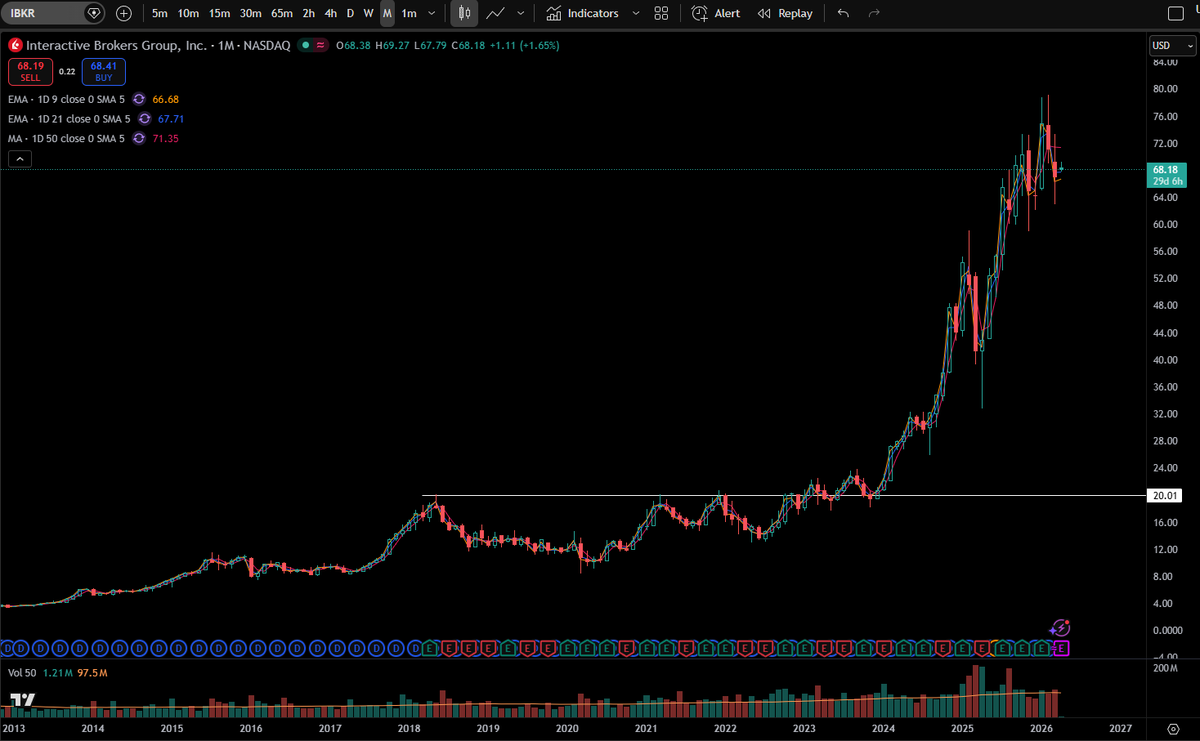
Task: Click the 68.19 SELL button
Action: tap(29, 71)
